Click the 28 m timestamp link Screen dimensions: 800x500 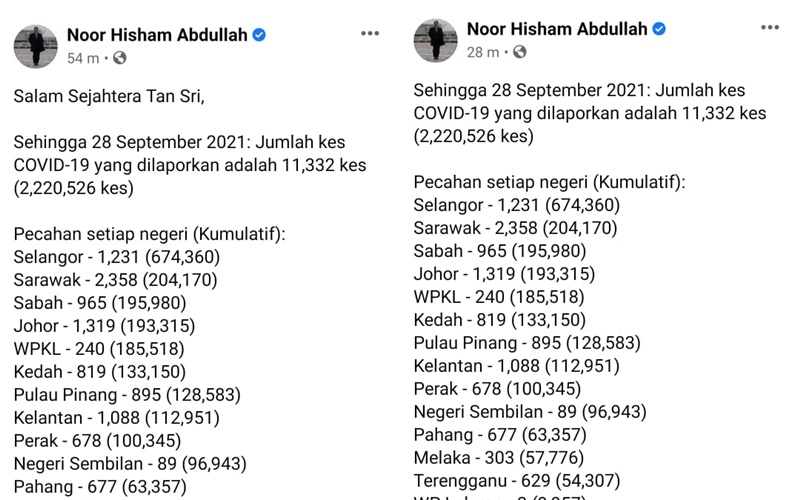[x=483, y=52]
